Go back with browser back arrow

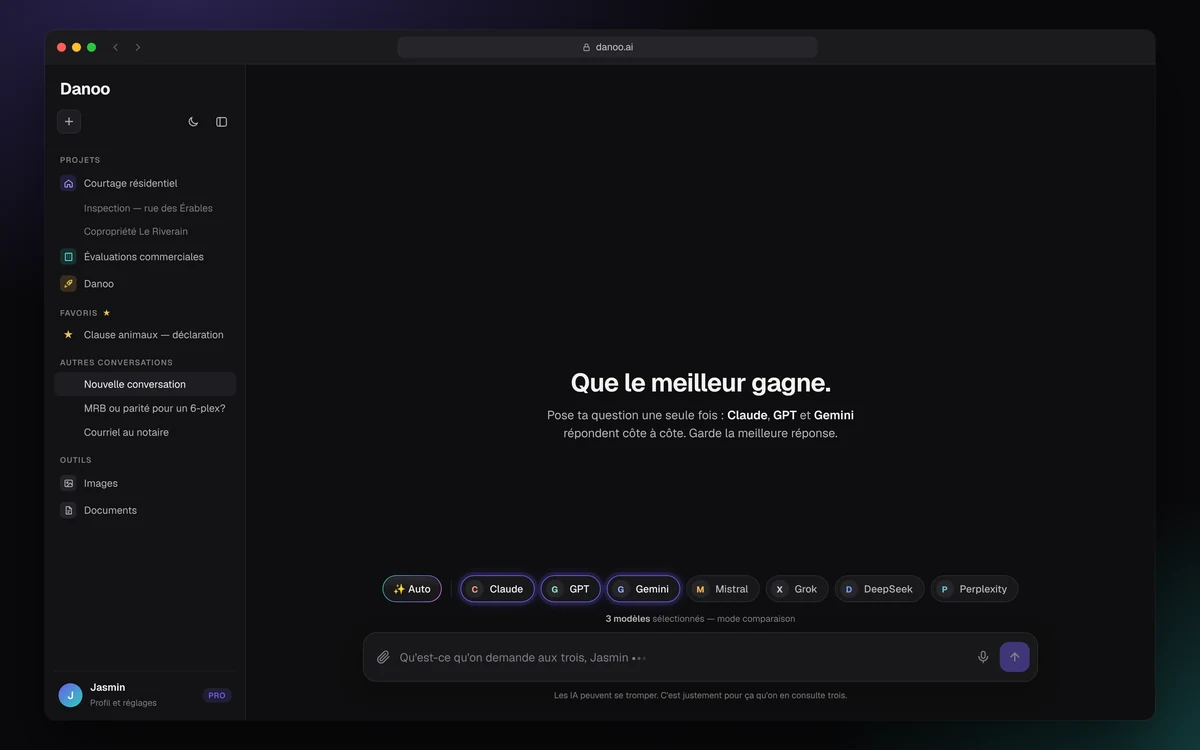[116, 47]
